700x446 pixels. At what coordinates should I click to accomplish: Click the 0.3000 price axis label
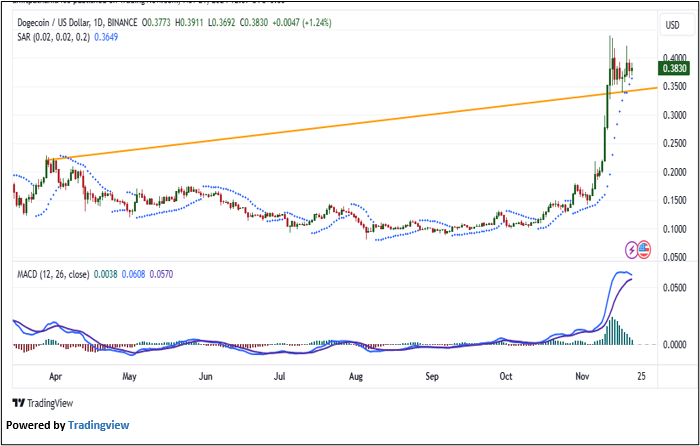[x=675, y=115]
